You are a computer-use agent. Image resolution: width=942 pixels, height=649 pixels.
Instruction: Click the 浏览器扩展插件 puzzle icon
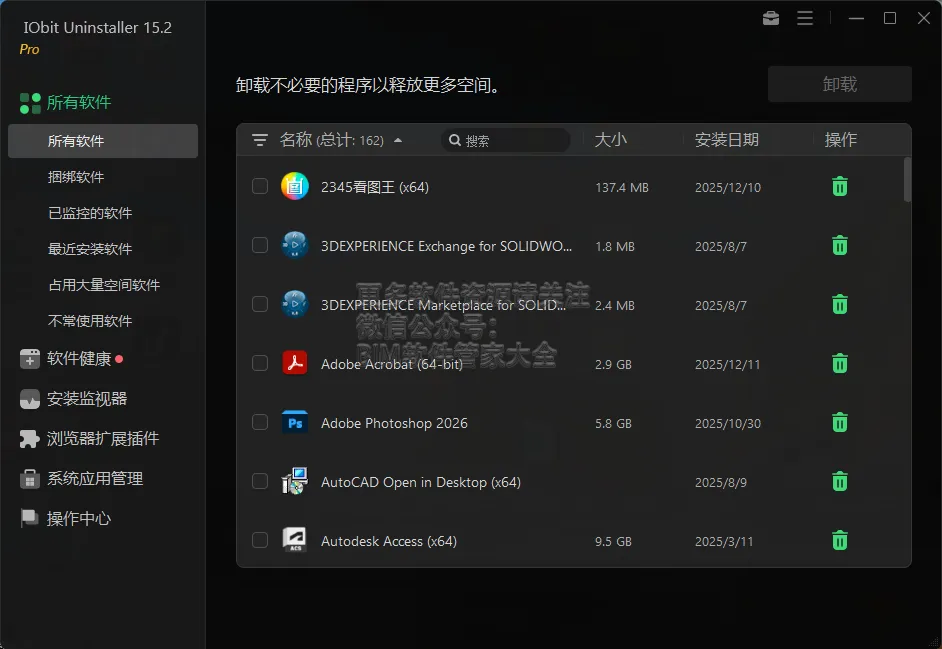click(29, 439)
